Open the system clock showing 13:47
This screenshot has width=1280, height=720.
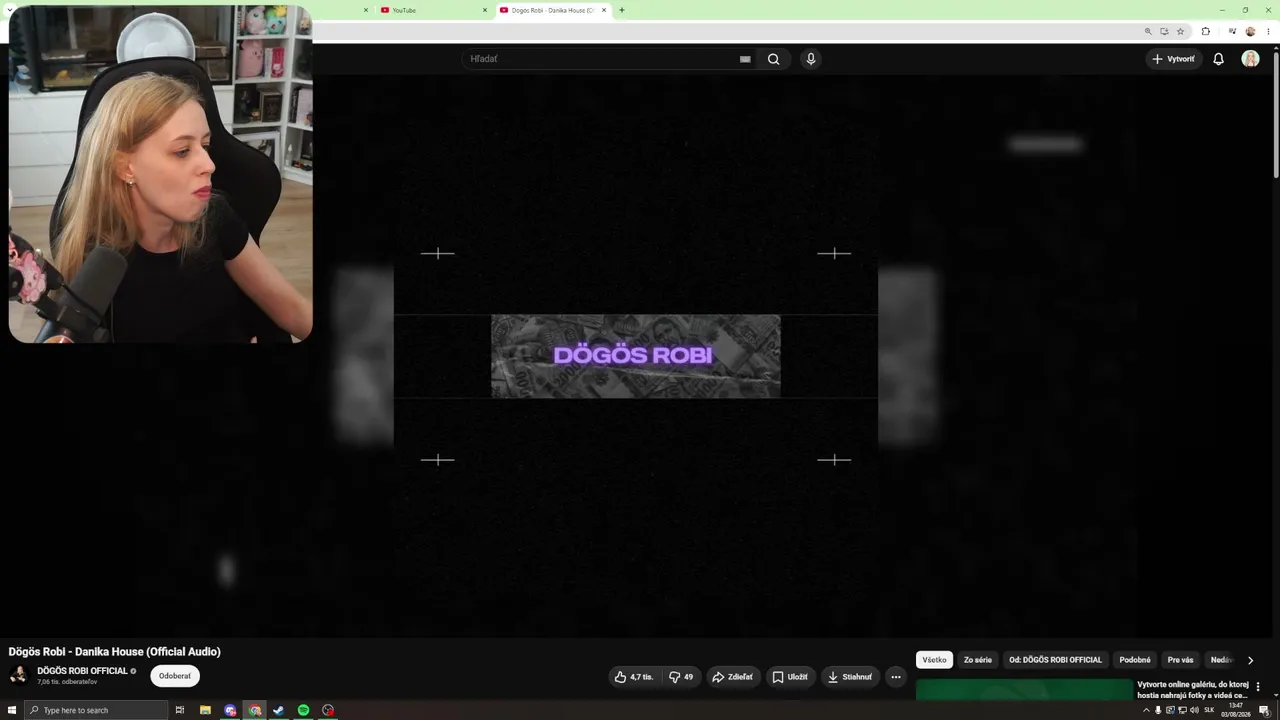pyautogui.click(x=1237, y=710)
